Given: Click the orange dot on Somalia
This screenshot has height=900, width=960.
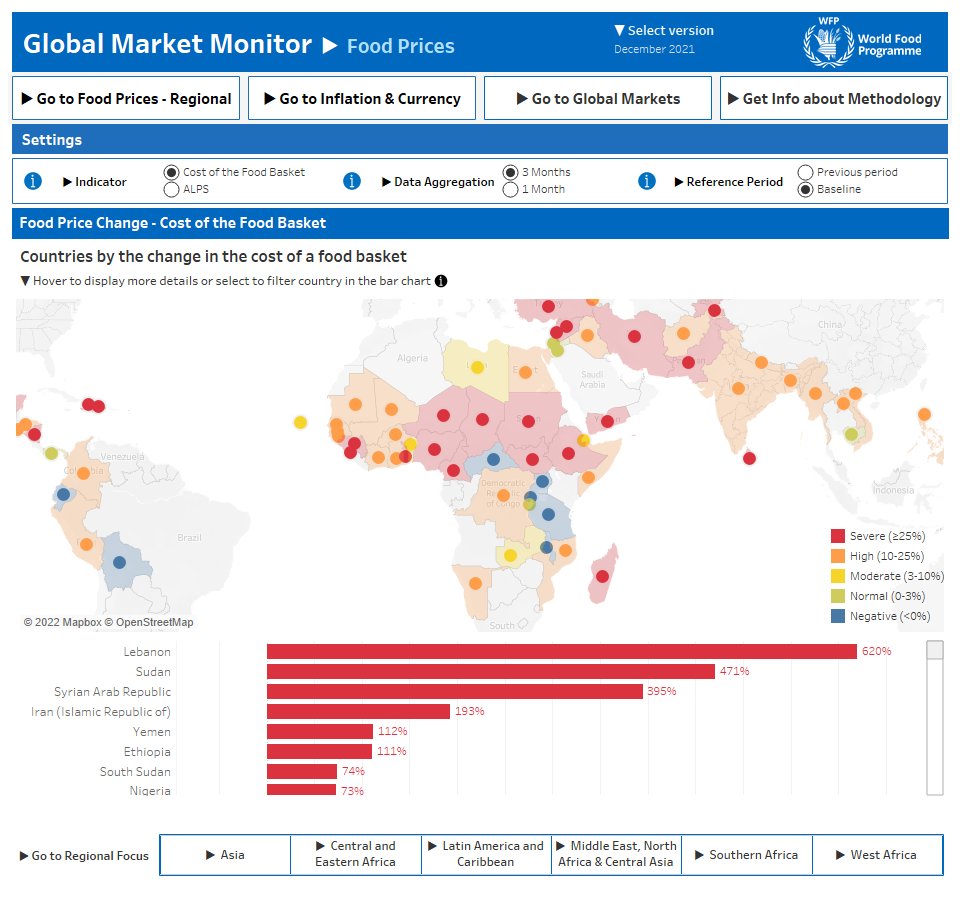Looking at the screenshot, I should tap(588, 477).
